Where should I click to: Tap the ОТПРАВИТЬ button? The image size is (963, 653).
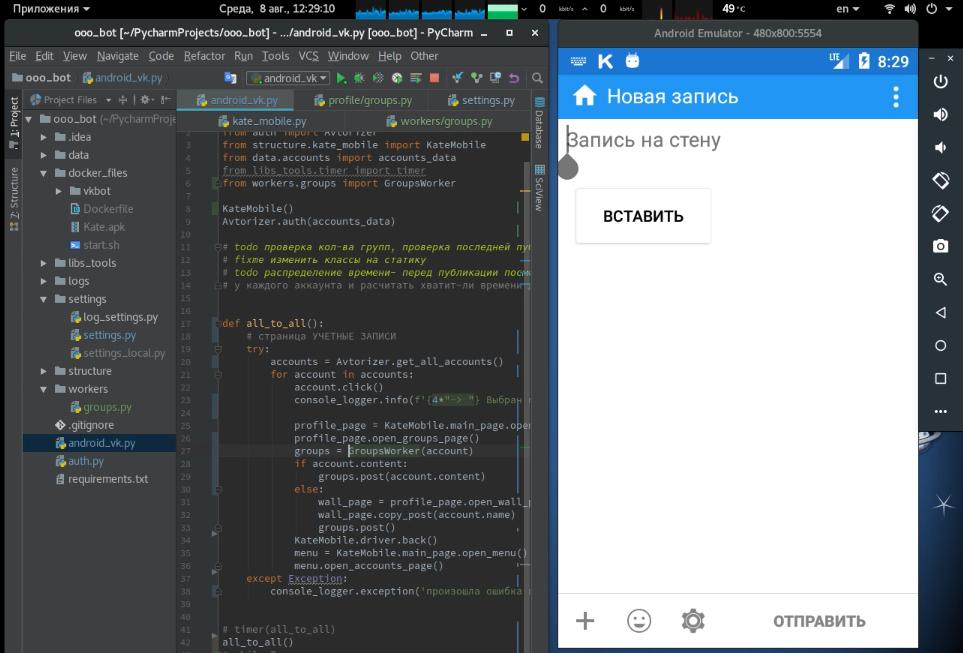[x=819, y=621]
